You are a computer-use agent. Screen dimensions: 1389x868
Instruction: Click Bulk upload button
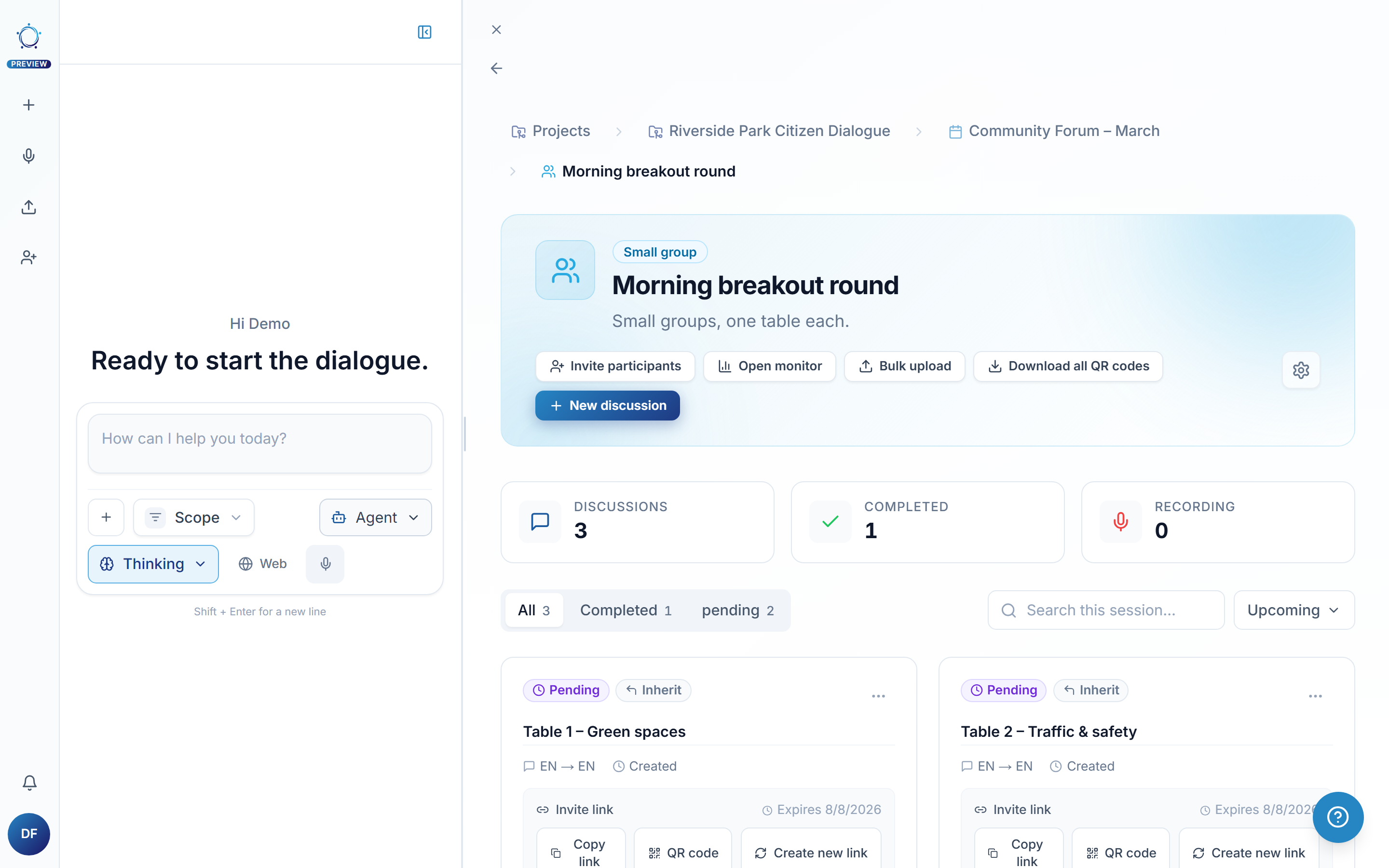(905, 366)
